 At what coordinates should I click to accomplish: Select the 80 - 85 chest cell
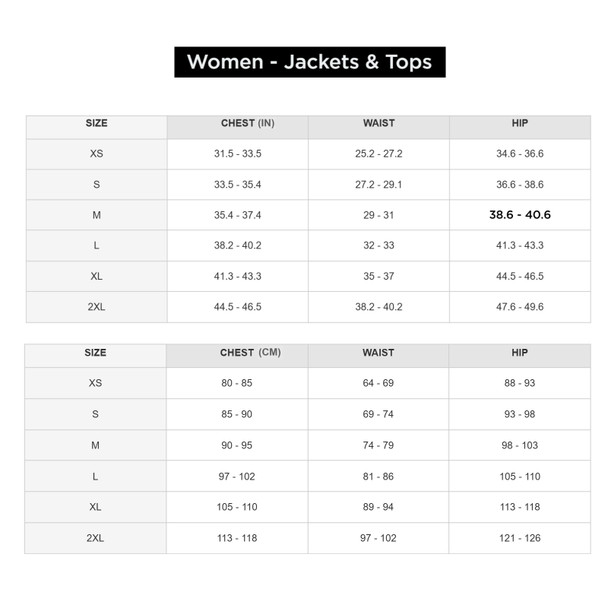click(237, 383)
